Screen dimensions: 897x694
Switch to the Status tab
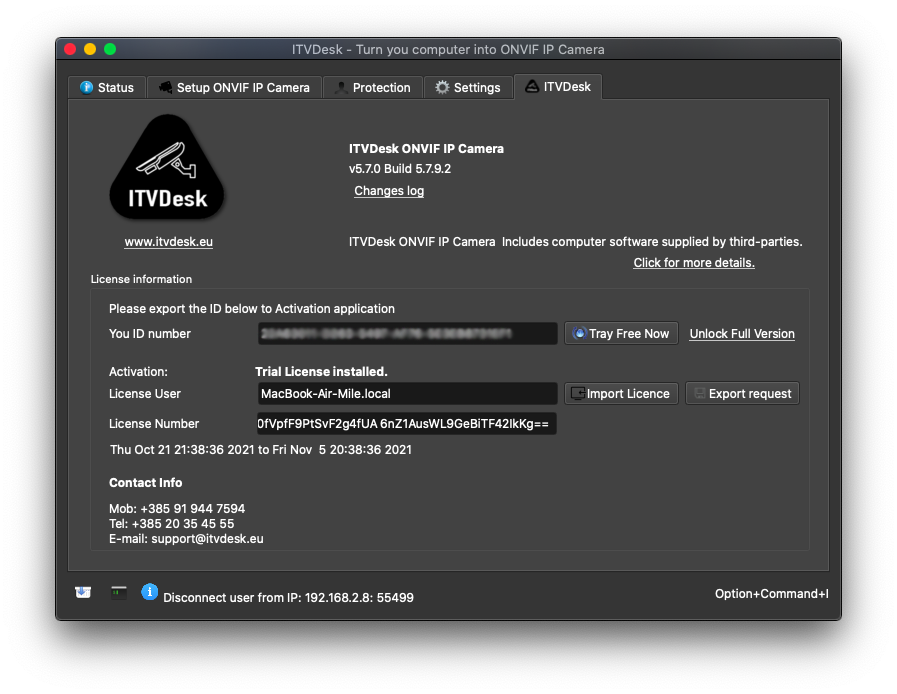pyautogui.click(x=107, y=87)
